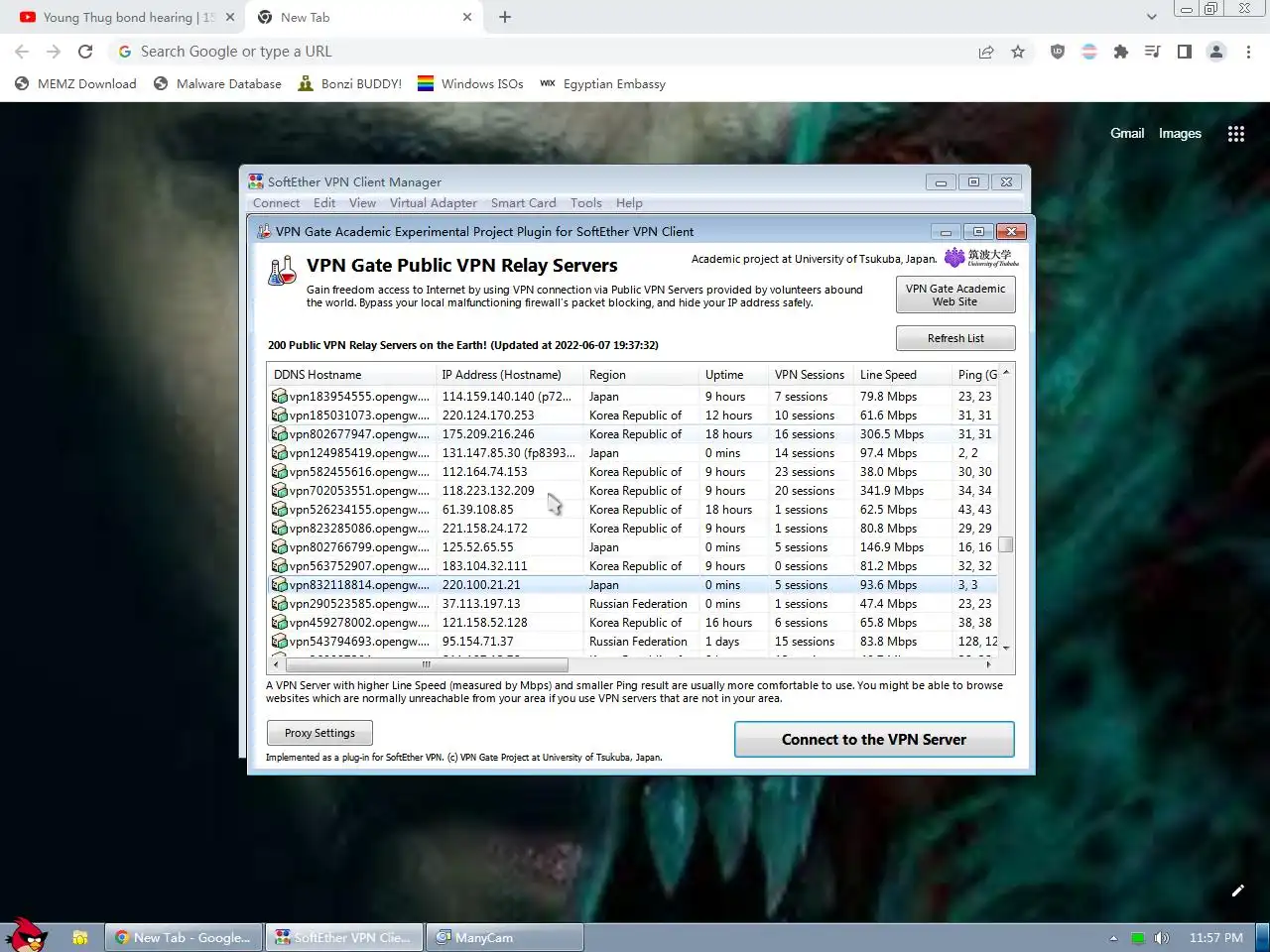The width and height of the screenshot is (1270, 952).
Task: Sort by the Line Speed column header
Action: tap(903, 375)
